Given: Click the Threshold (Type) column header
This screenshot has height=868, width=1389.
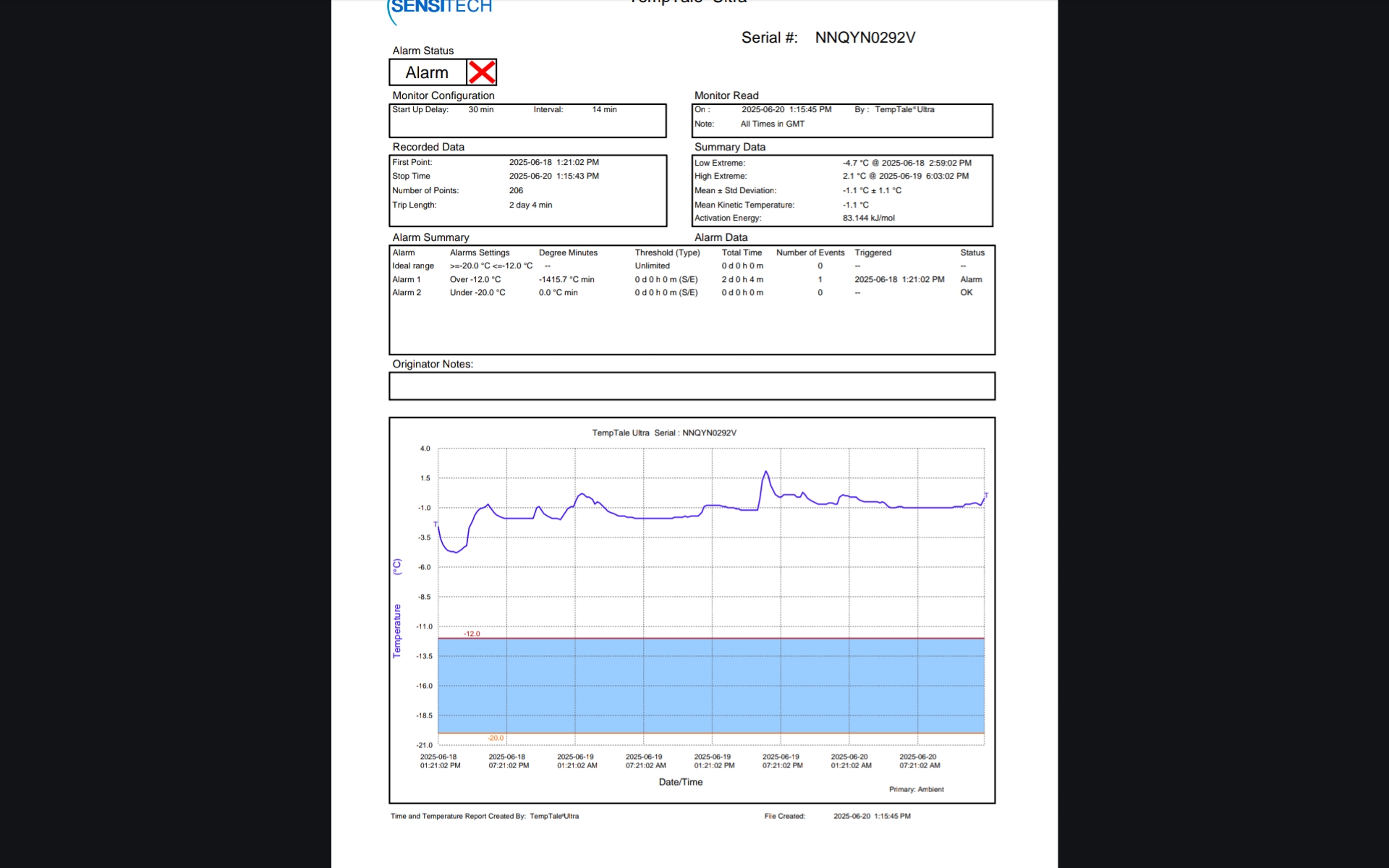Looking at the screenshot, I should tap(667, 253).
